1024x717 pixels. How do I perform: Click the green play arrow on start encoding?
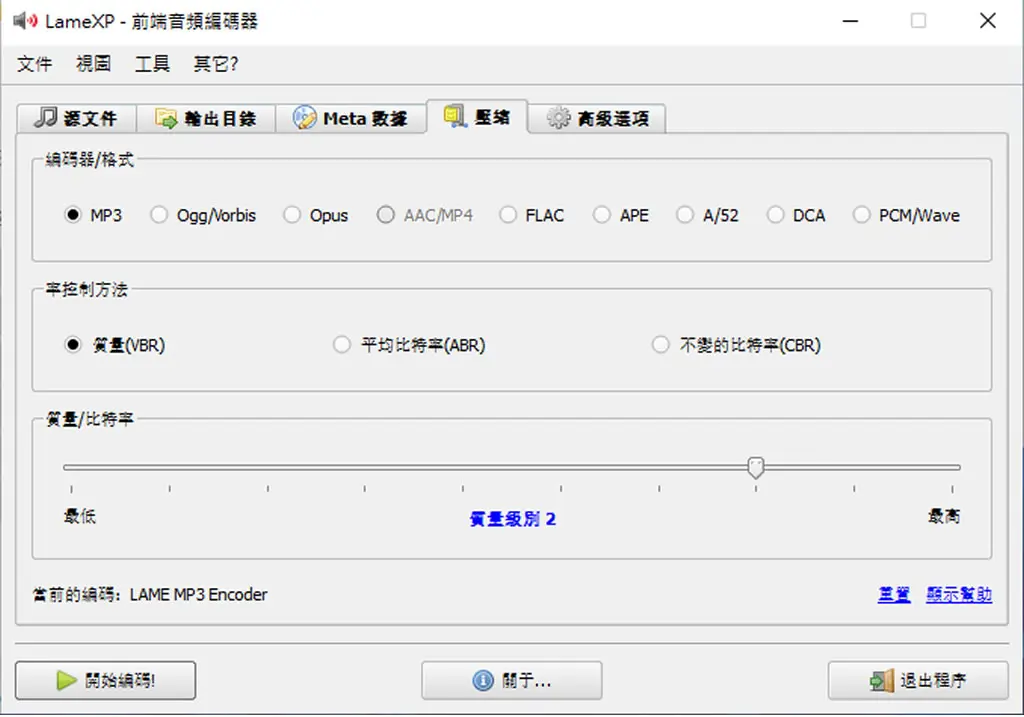66,680
